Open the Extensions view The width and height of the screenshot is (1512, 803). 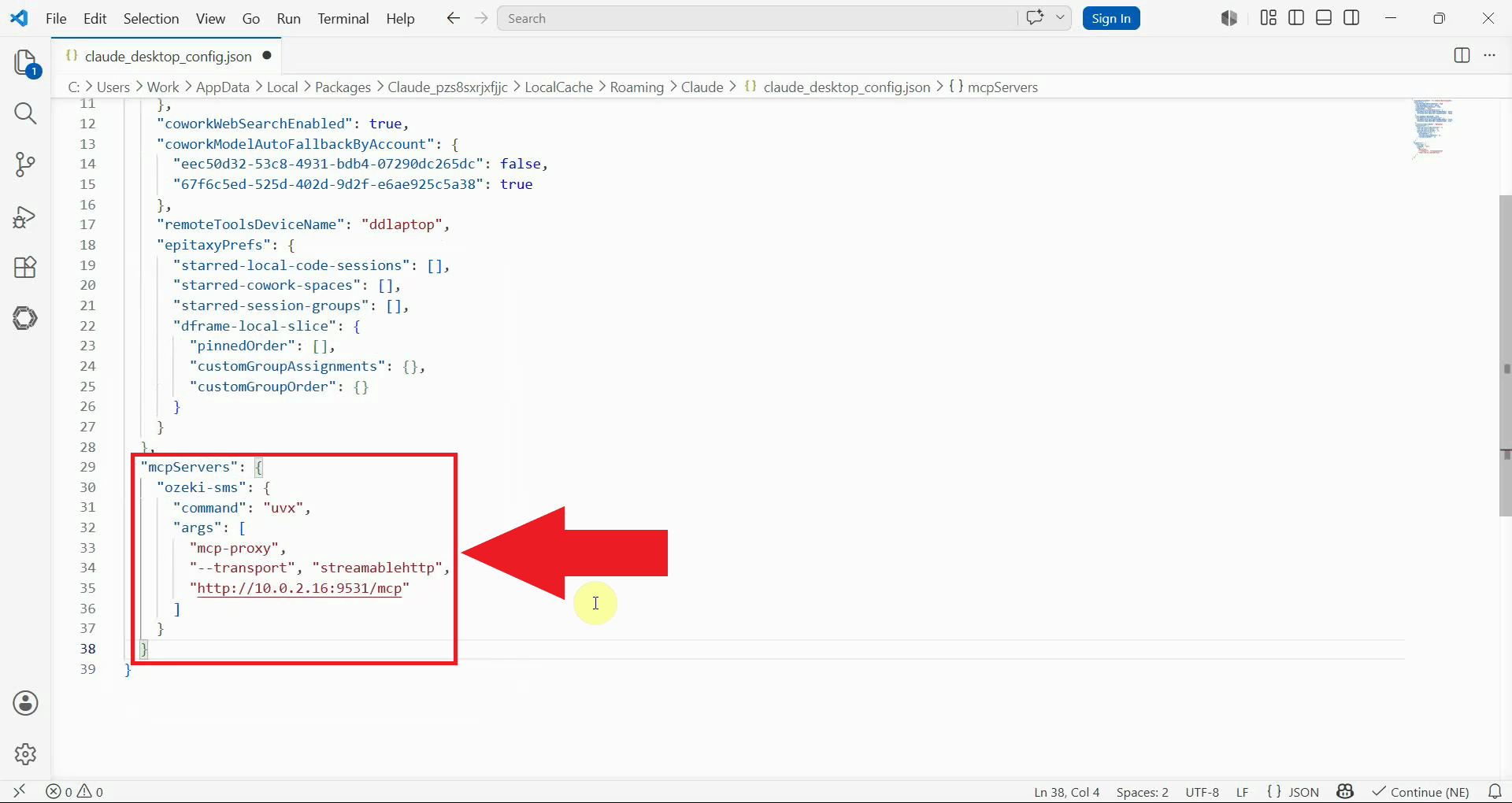pos(25,268)
